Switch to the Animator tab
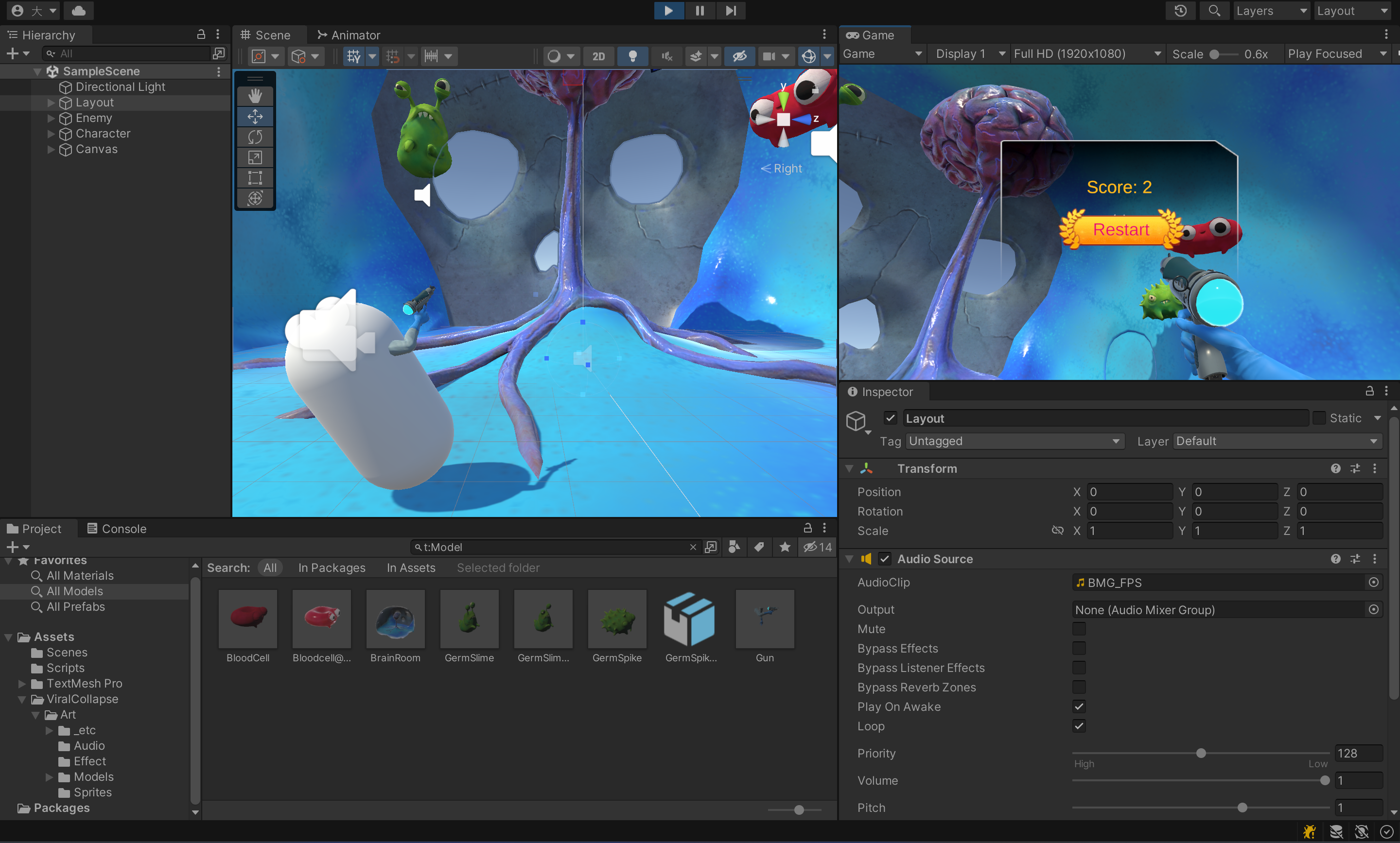This screenshot has width=1400, height=843. point(348,34)
